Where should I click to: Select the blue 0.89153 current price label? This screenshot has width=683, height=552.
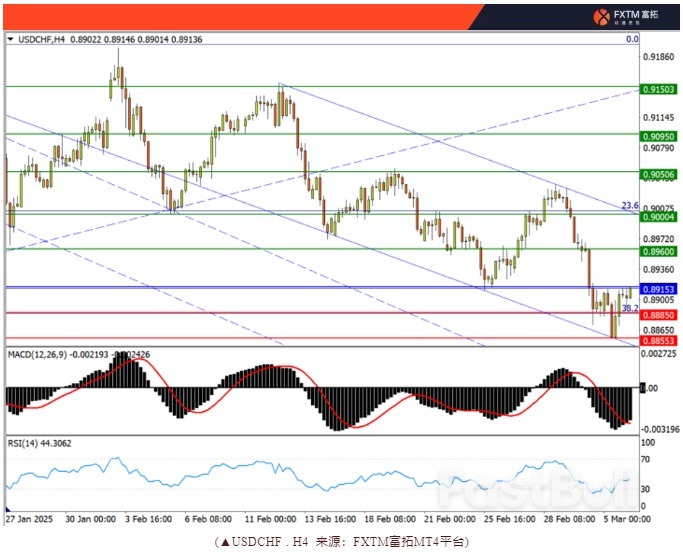click(660, 289)
